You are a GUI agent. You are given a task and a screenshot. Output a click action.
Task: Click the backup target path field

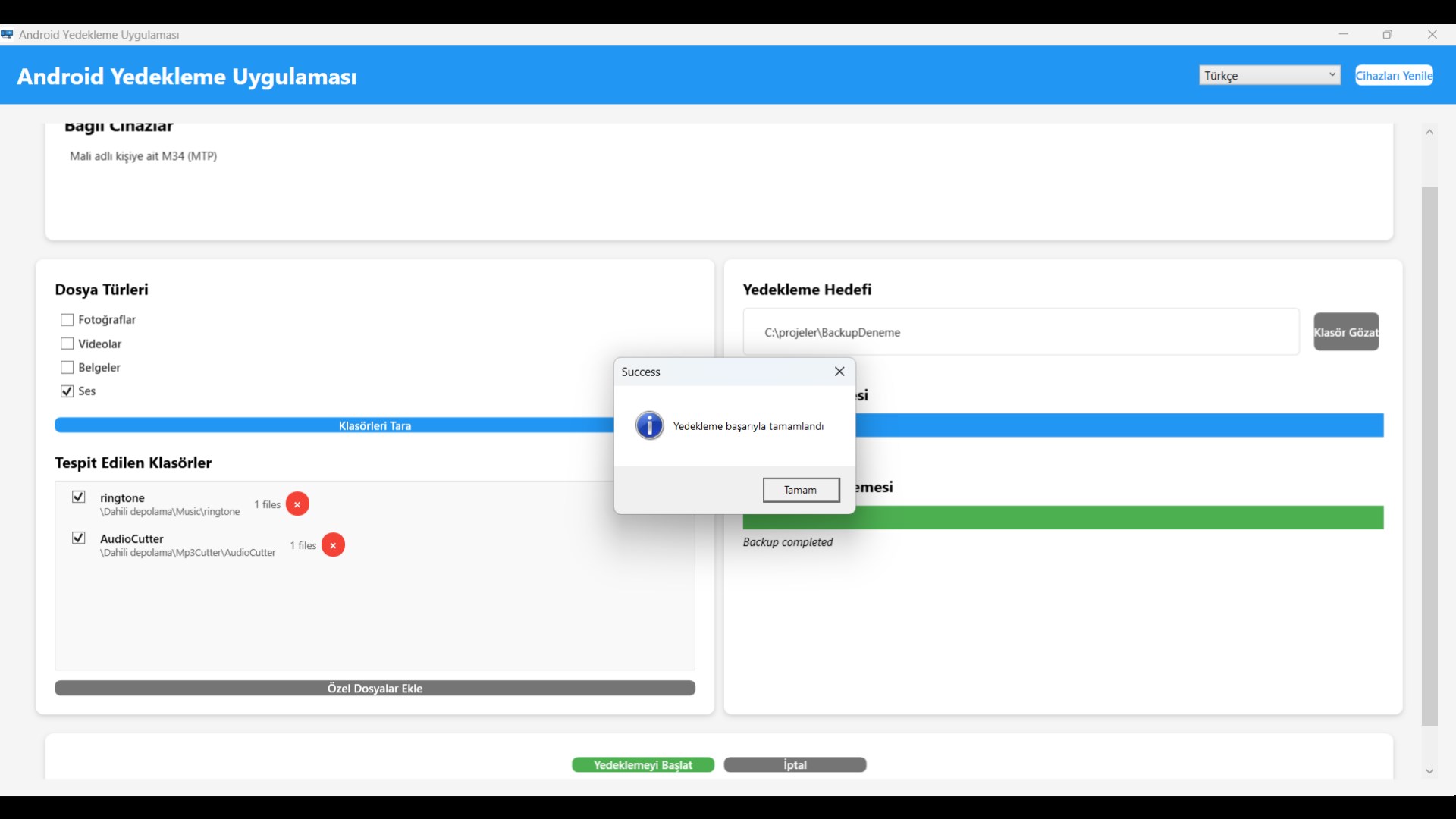1021,332
